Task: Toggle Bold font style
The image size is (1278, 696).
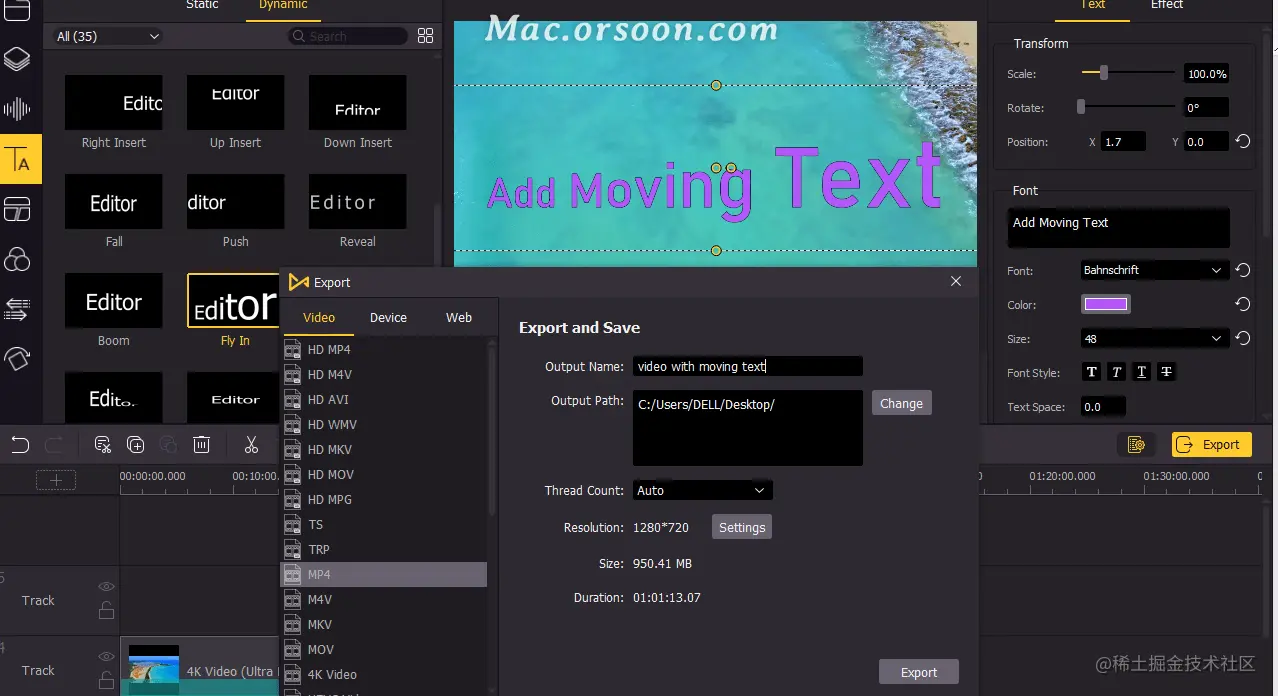Action: click(1092, 372)
